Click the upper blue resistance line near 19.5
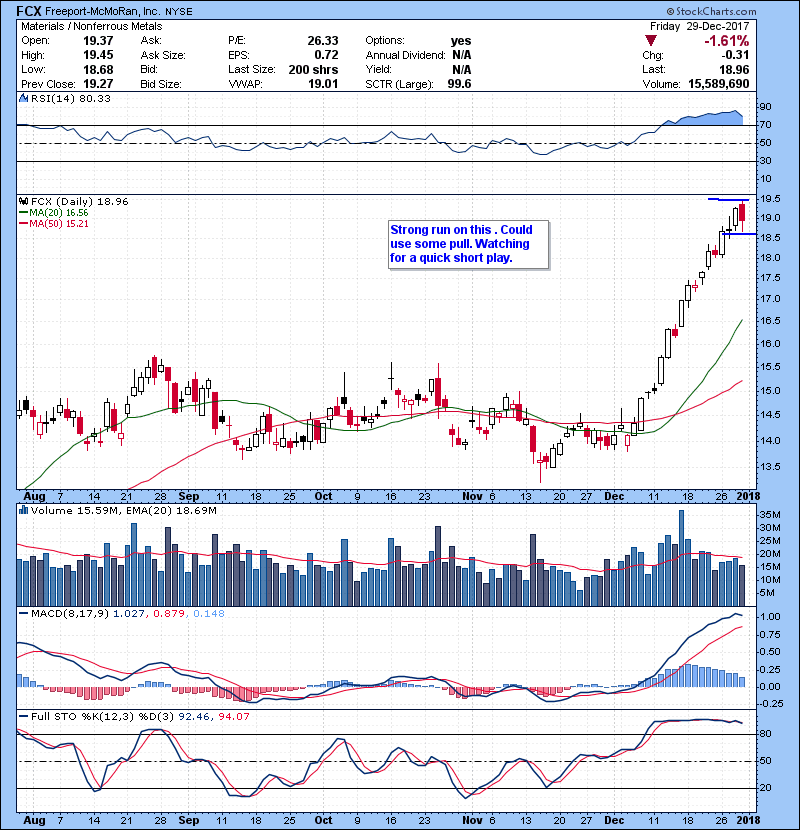Screen dimensions: 800x830 [729, 200]
